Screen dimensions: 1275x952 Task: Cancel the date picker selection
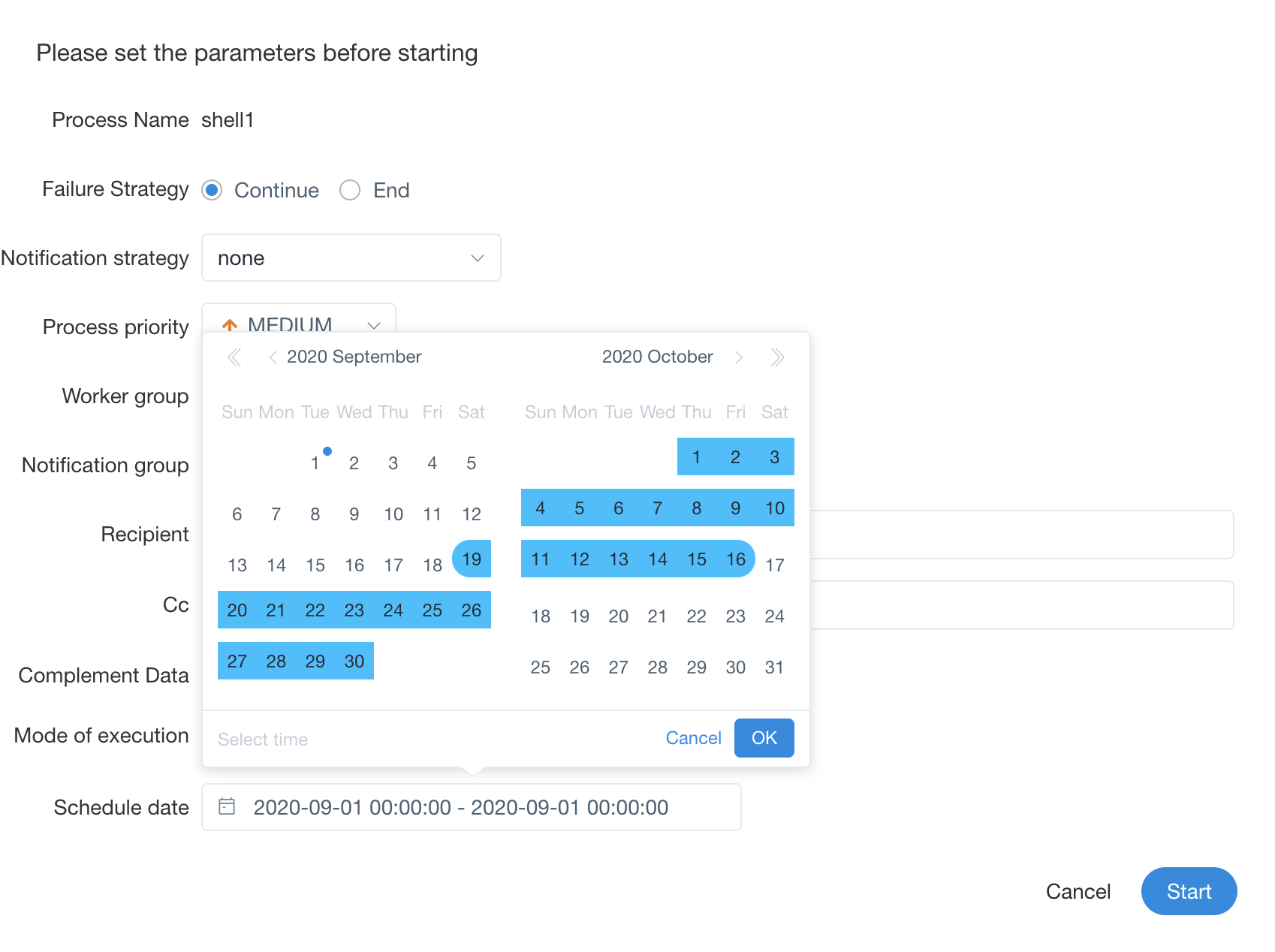pyautogui.click(x=693, y=738)
